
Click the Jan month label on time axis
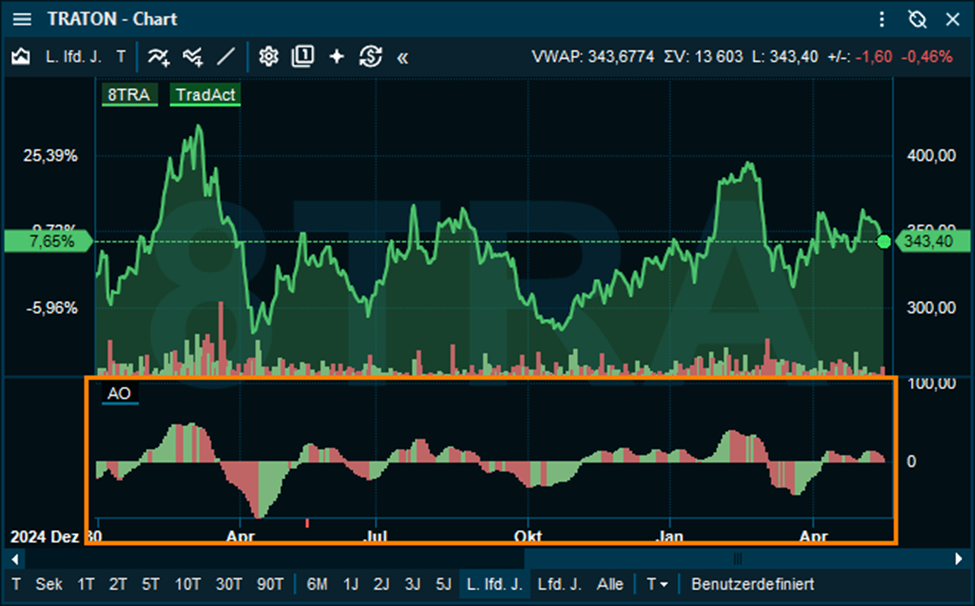pyautogui.click(x=669, y=536)
